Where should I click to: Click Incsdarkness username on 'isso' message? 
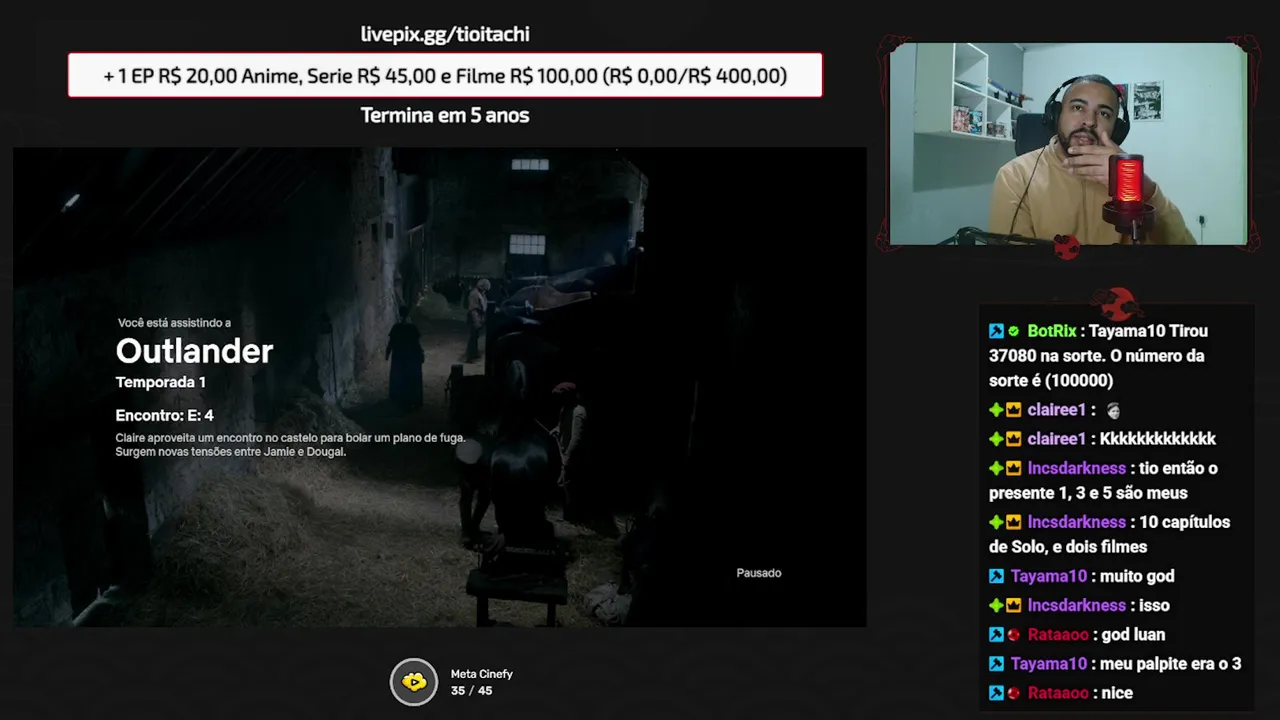[1076, 605]
